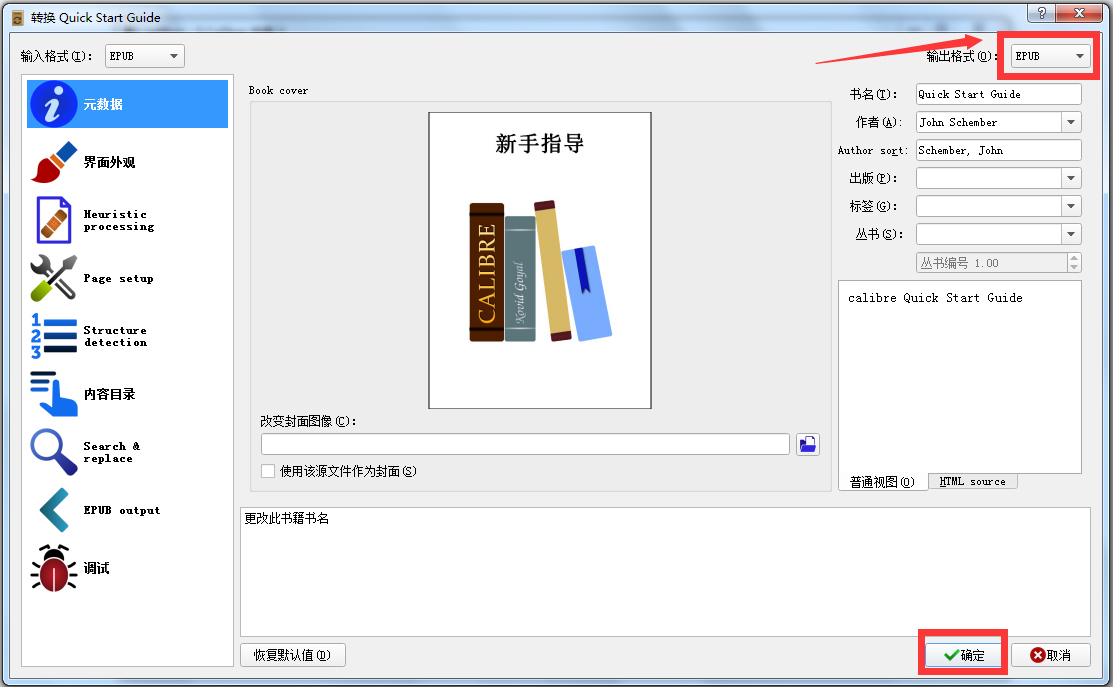Select the 元数据 metadata info icon

tap(53, 104)
